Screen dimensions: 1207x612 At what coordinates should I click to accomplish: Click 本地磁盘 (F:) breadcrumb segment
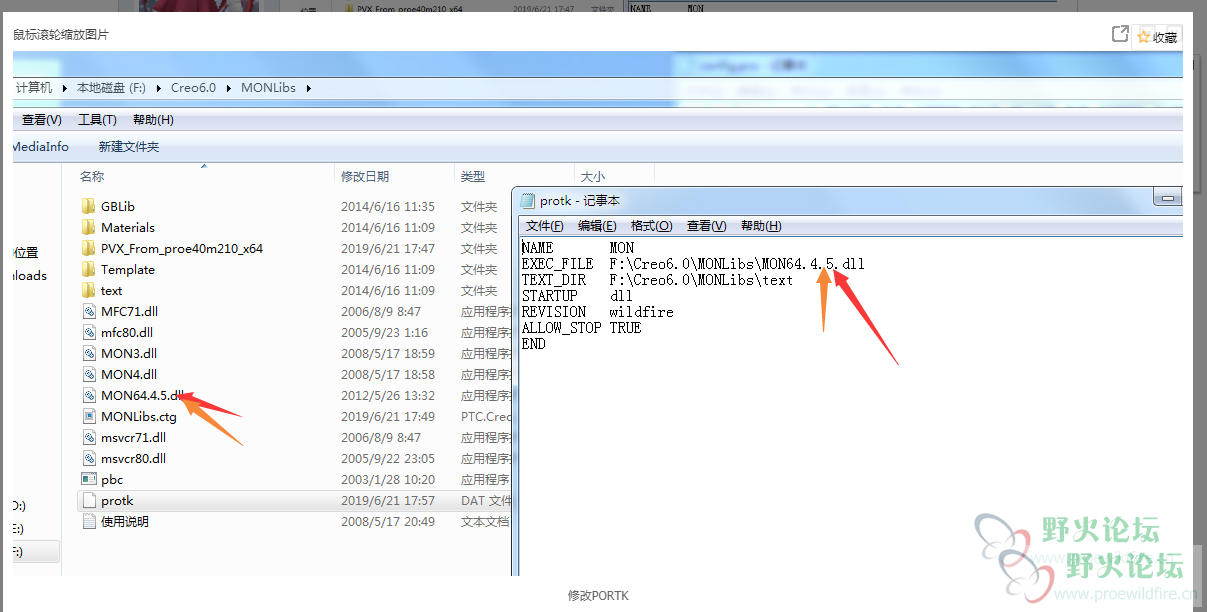click(112, 88)
